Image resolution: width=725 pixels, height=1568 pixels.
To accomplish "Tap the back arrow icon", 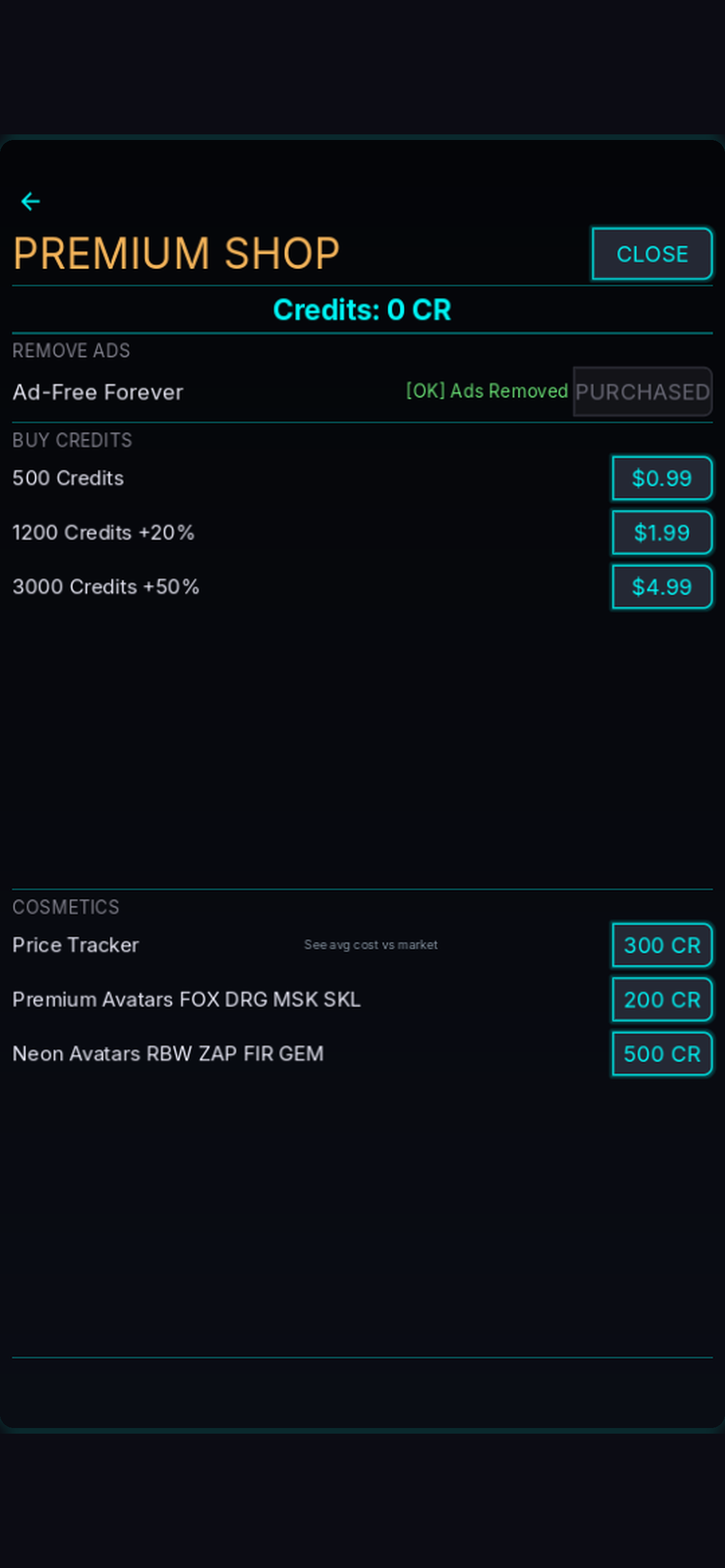I will tap(30, 202).
